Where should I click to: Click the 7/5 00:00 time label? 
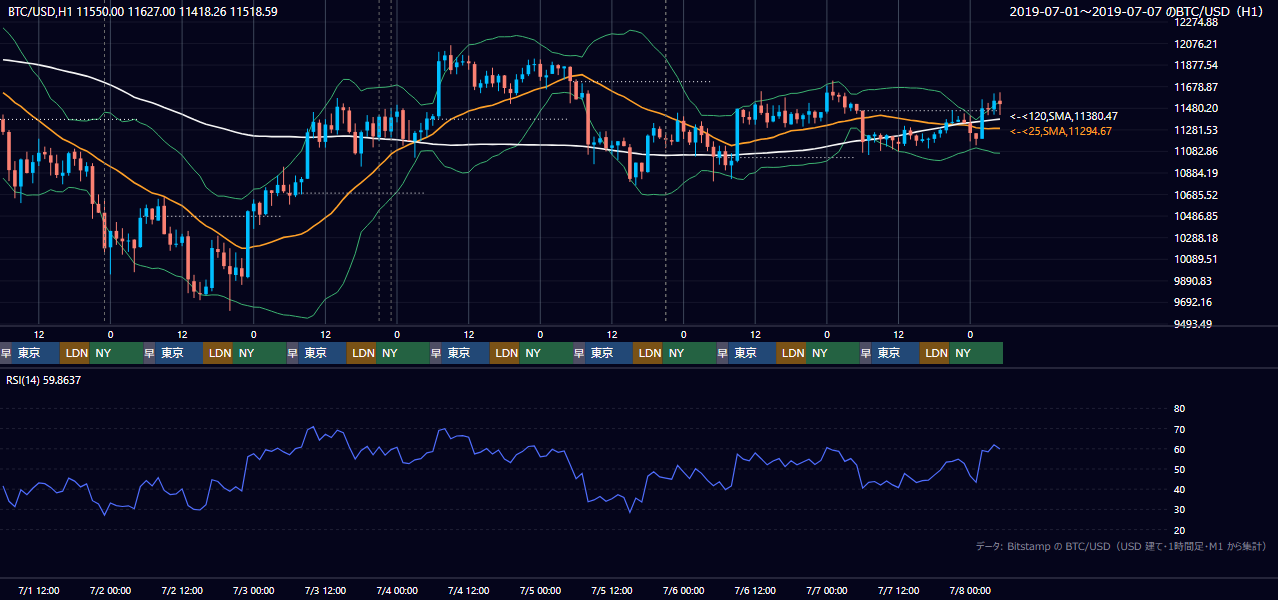click(540, 591)
